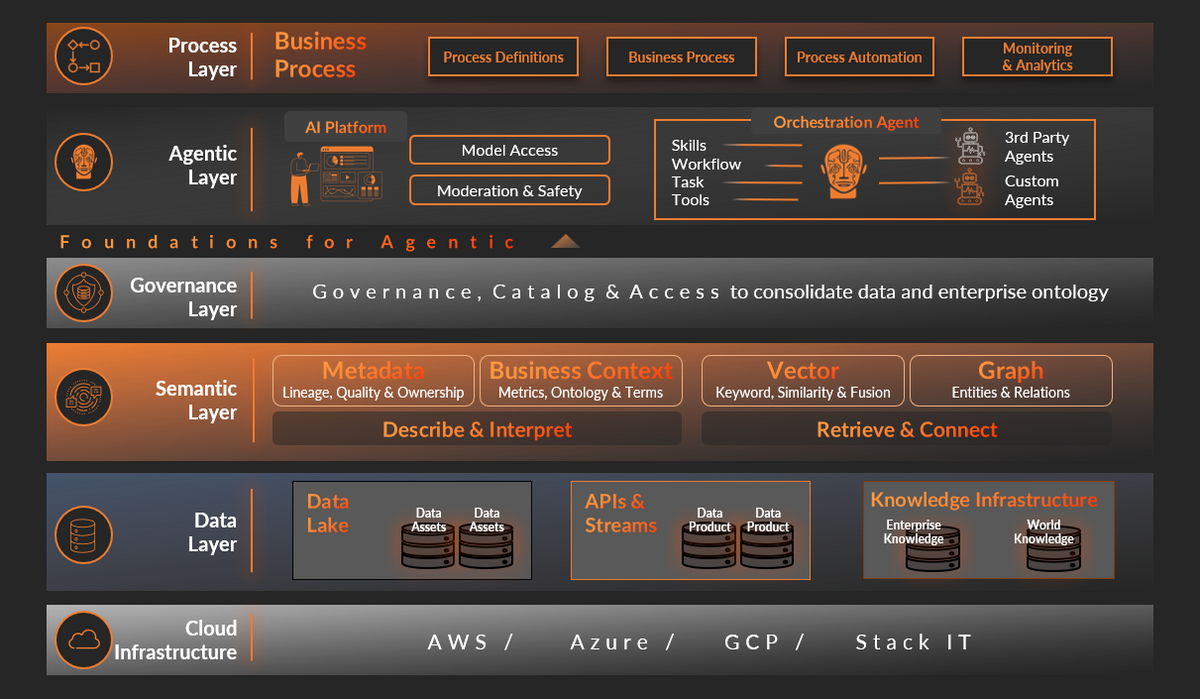
Task: Select the 3rd Party Agents robot icon
Action: coord(970,146)
